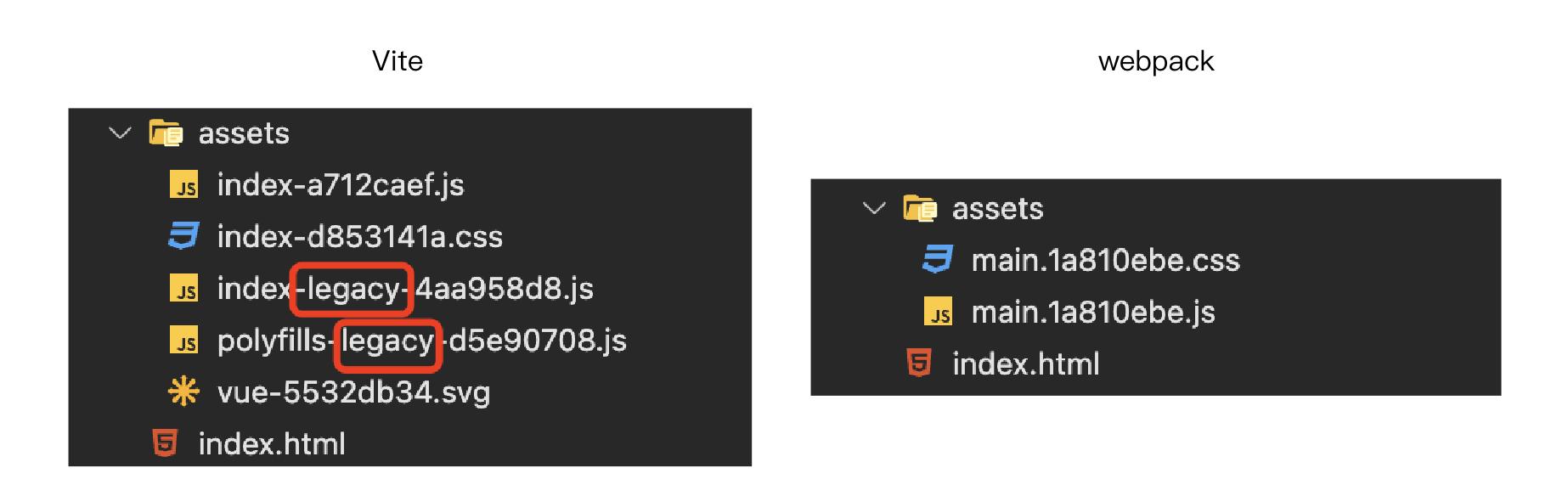1568x496 pixels.
Task: Open index.html in the webpack tree
Action: click(1025, 364)
